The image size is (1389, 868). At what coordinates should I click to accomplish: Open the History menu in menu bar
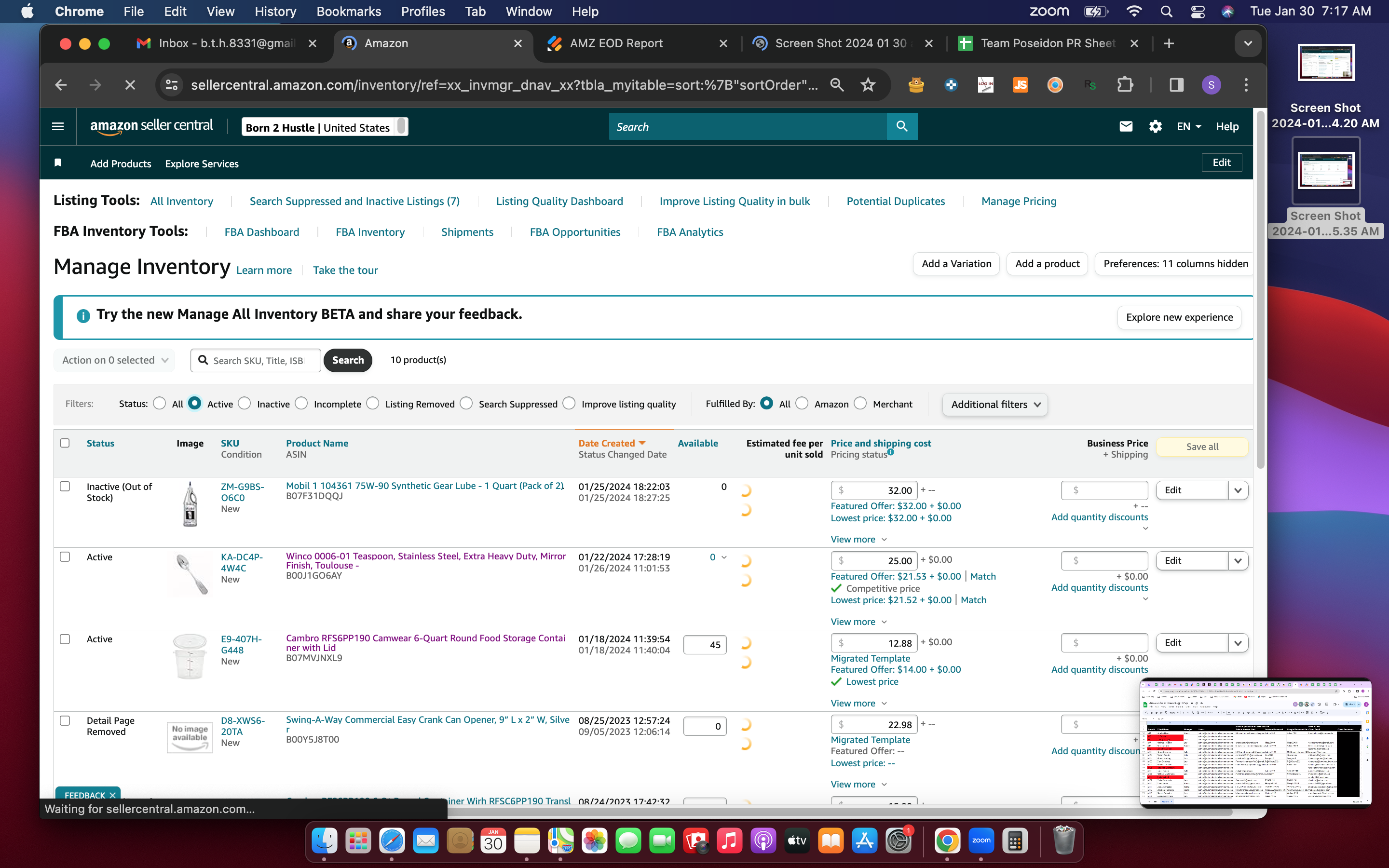[x=275, y=12]
